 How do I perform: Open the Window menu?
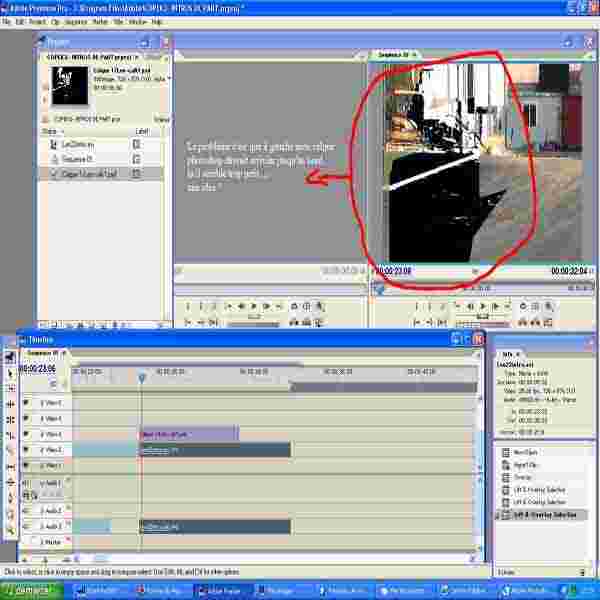click(x=137, y=22)
